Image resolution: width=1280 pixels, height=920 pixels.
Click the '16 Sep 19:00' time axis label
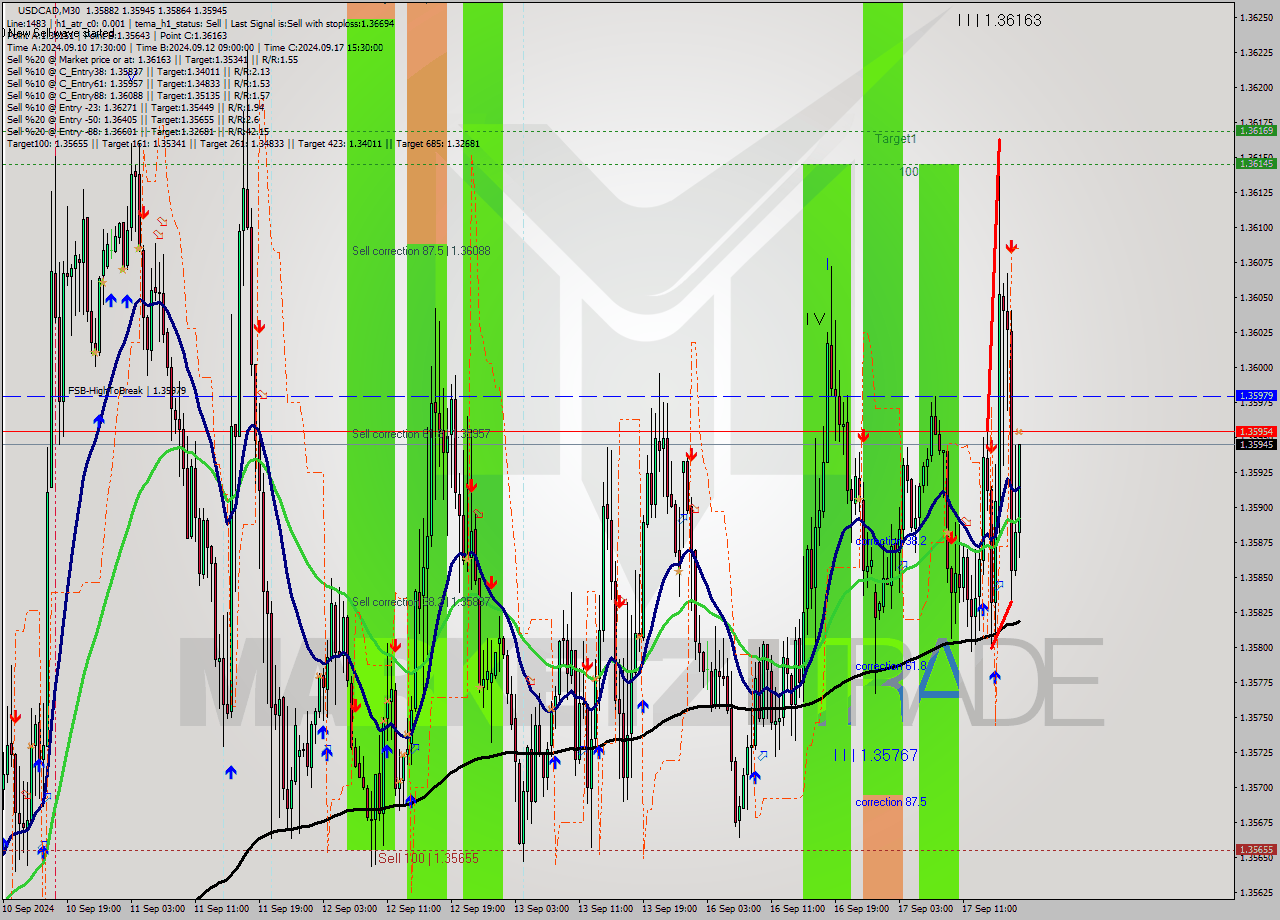pyautogui.click(x=863, y=909)
